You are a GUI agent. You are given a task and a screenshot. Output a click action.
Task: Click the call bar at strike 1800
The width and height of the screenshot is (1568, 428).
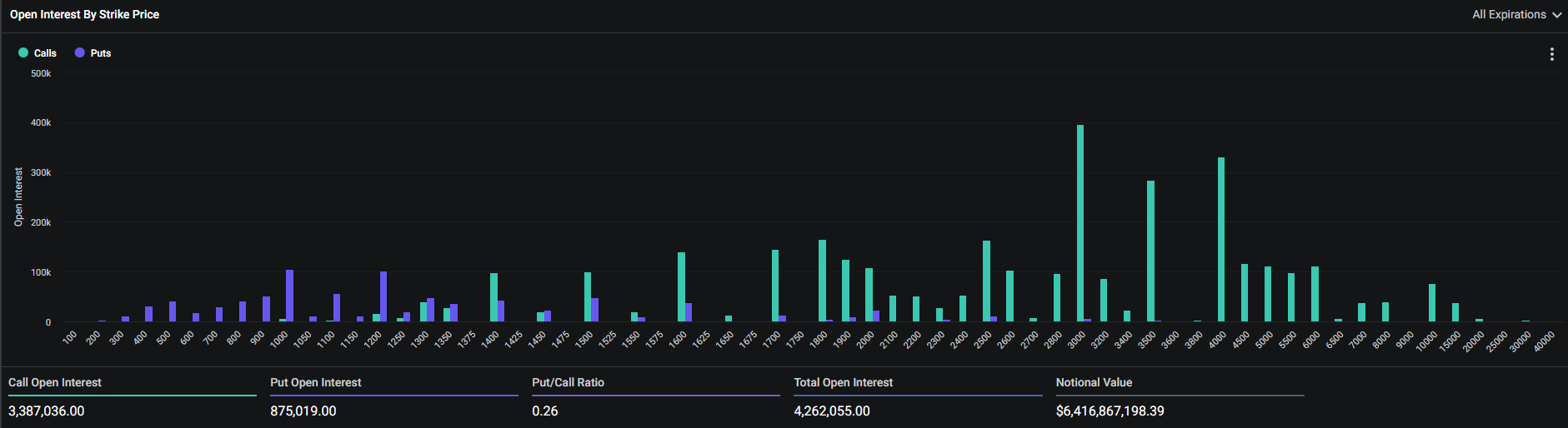(822, 281)
